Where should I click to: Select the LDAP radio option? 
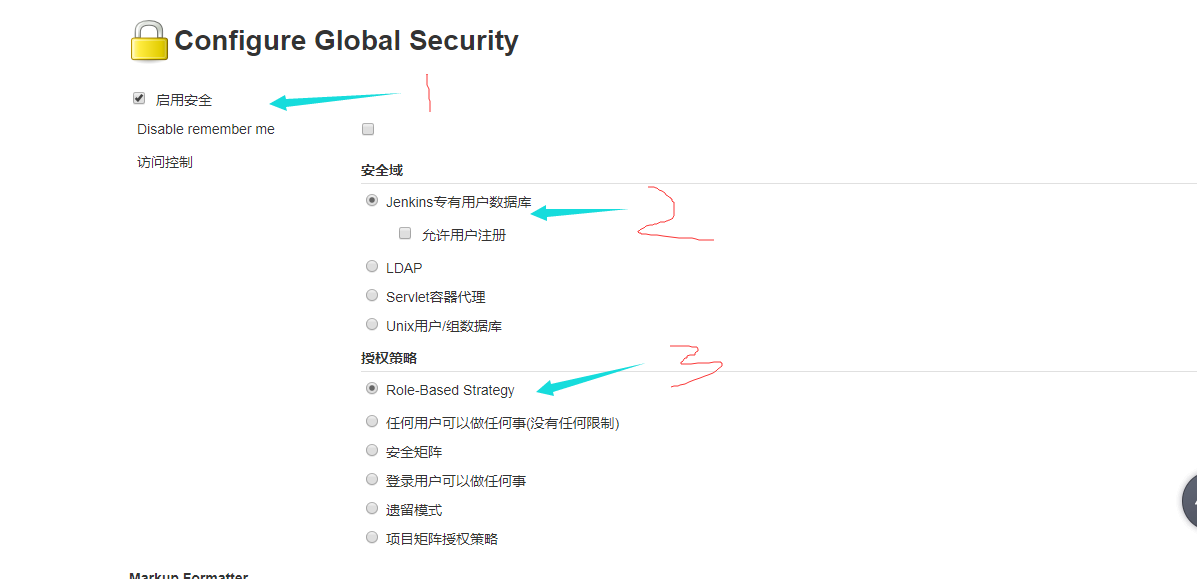pyautogui.click(x=372, y=267)
